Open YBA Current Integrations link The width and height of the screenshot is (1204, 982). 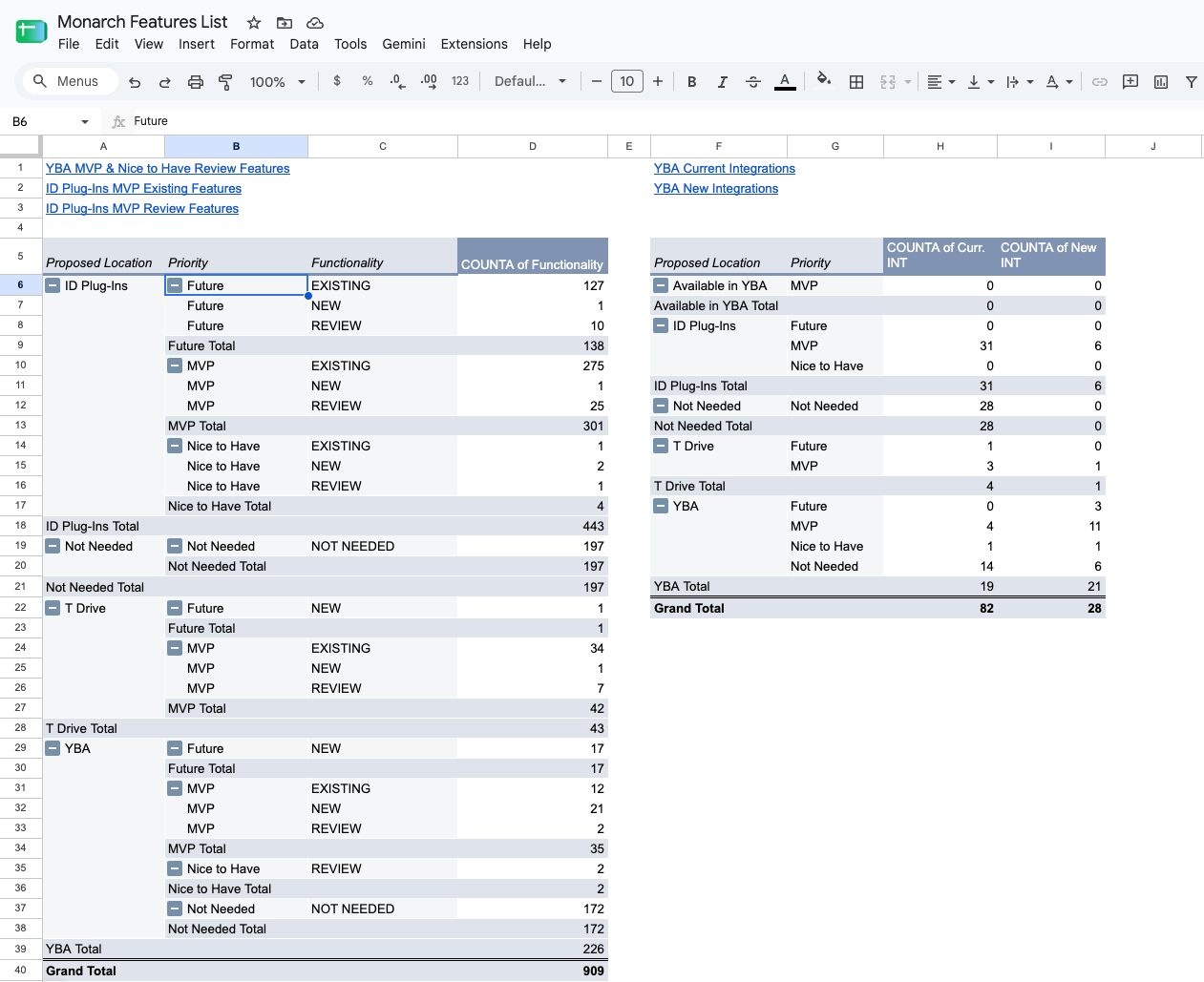click(725, 168)
